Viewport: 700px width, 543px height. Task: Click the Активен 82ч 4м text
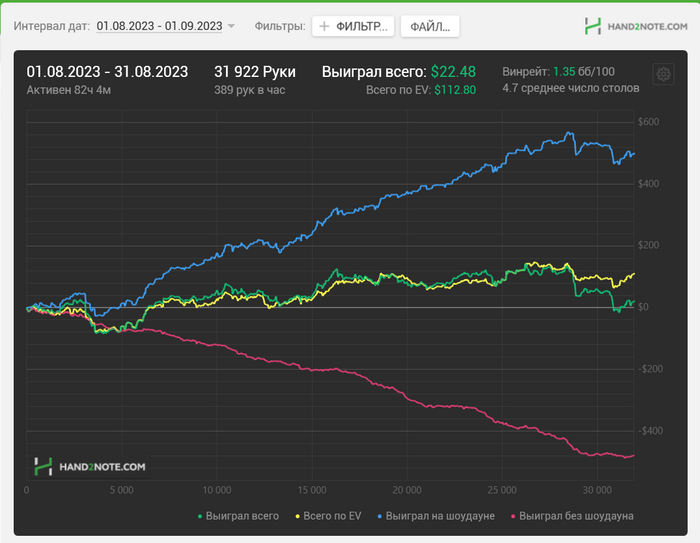69,90
